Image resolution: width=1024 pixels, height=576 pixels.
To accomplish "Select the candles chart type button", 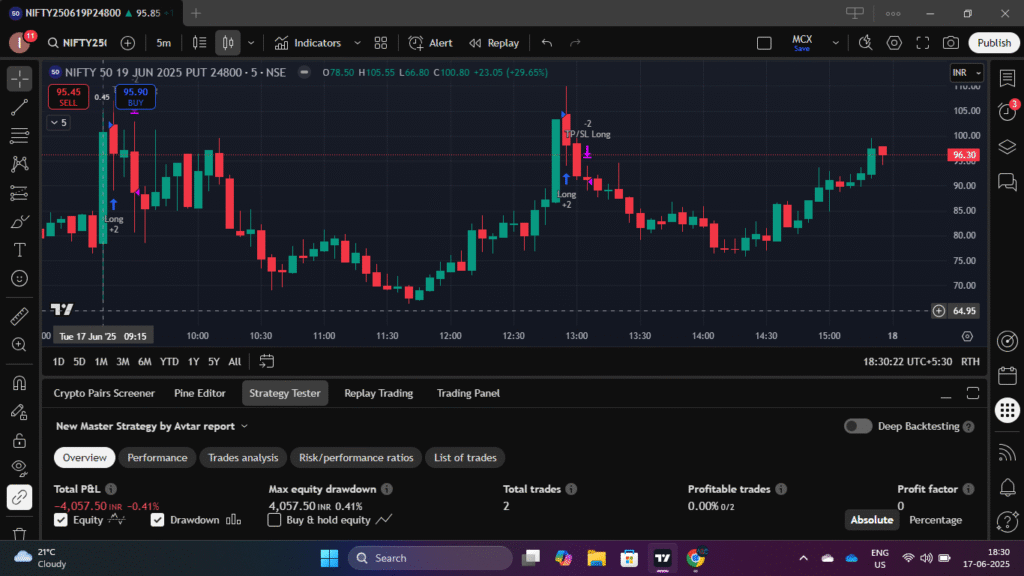I will [228, 43].
